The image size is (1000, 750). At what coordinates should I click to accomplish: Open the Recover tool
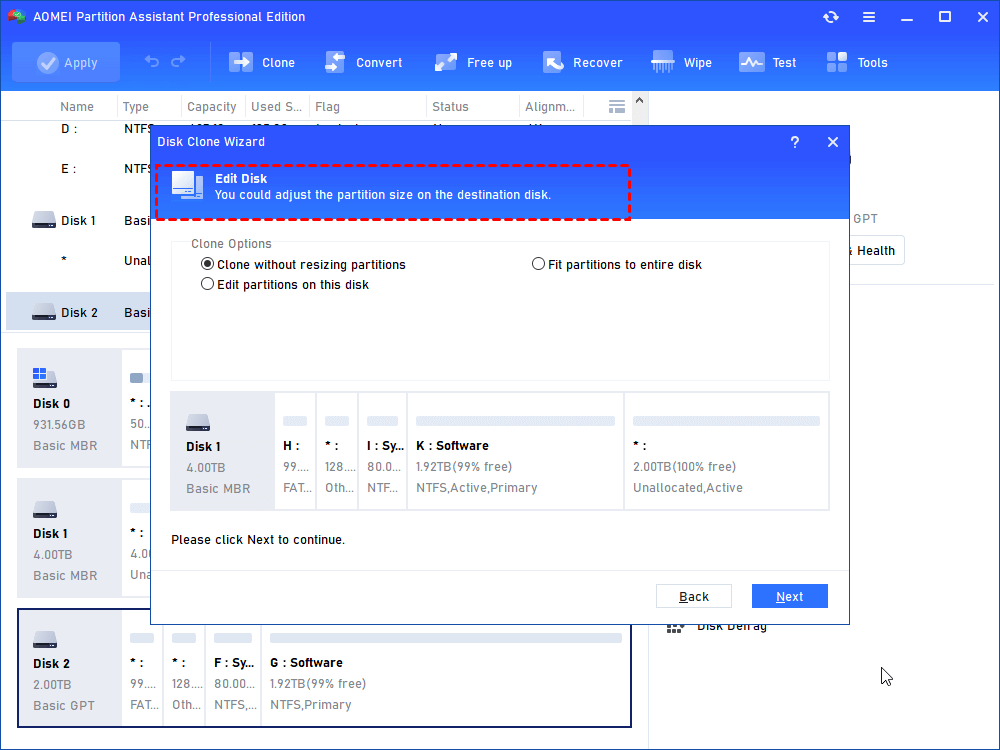[x=582, y=62]
